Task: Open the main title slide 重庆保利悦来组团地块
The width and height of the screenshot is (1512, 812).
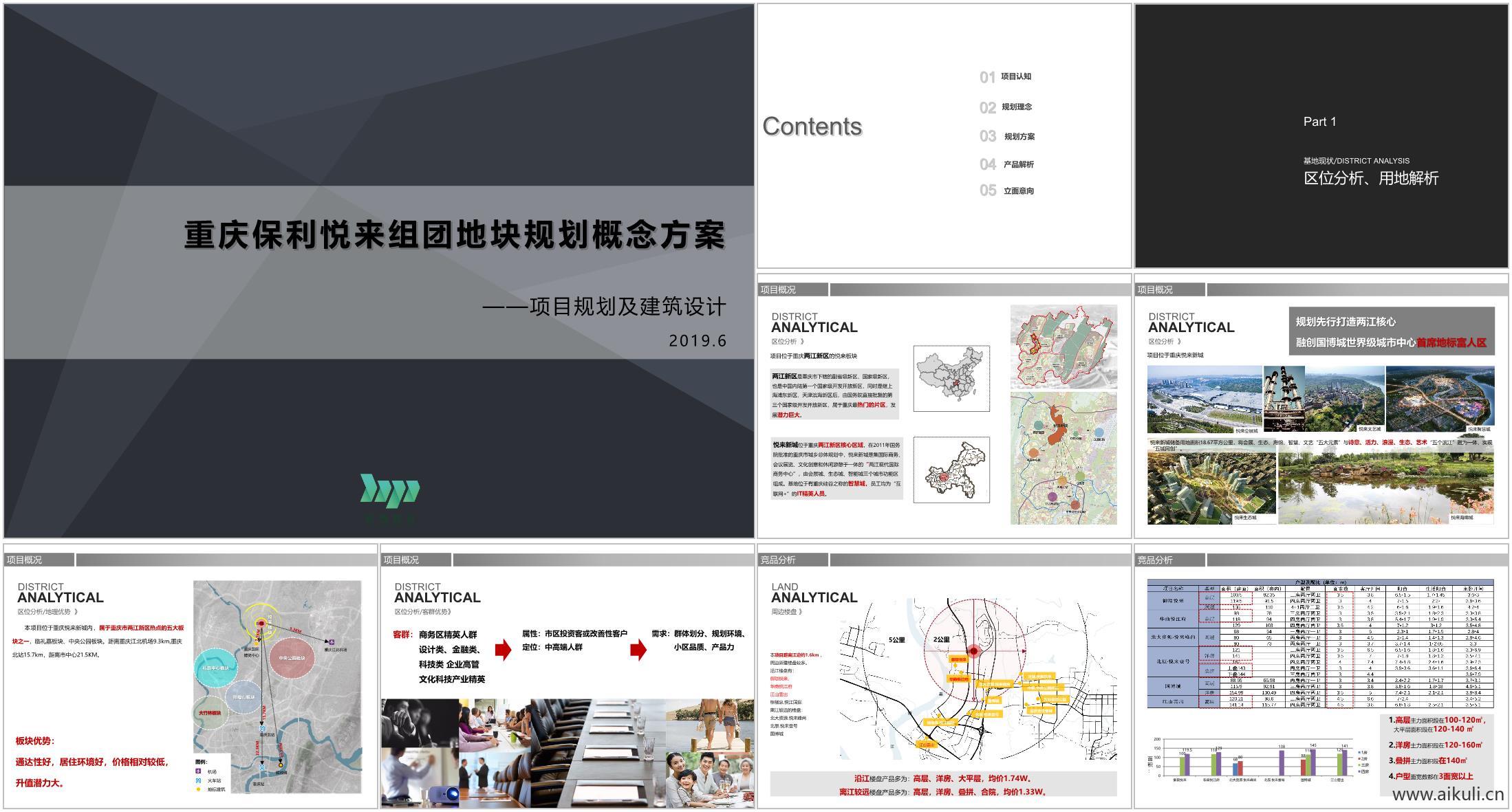Action: (379, 271)
